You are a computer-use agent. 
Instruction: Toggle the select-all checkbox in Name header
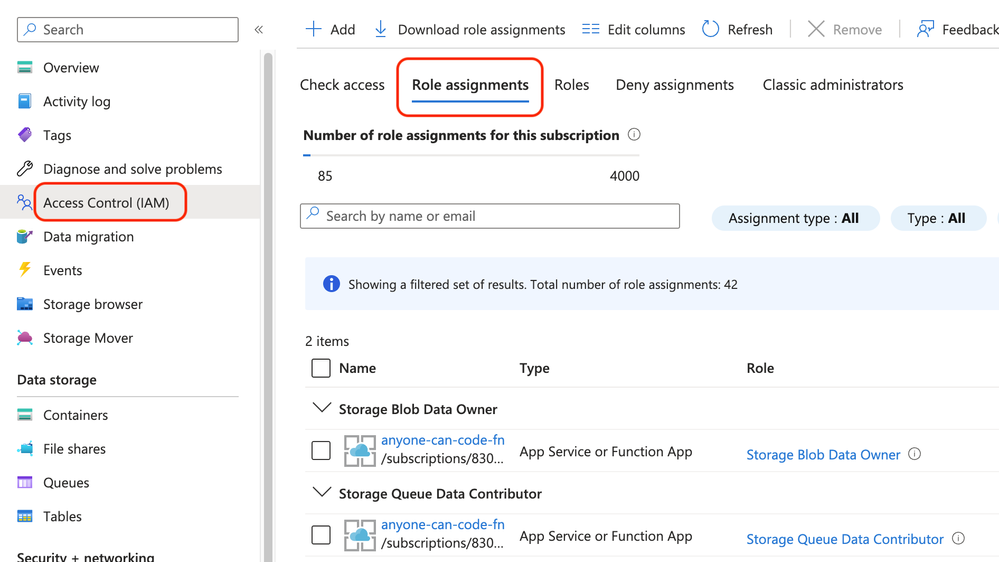pyautogui.click(x=321, y=368)
